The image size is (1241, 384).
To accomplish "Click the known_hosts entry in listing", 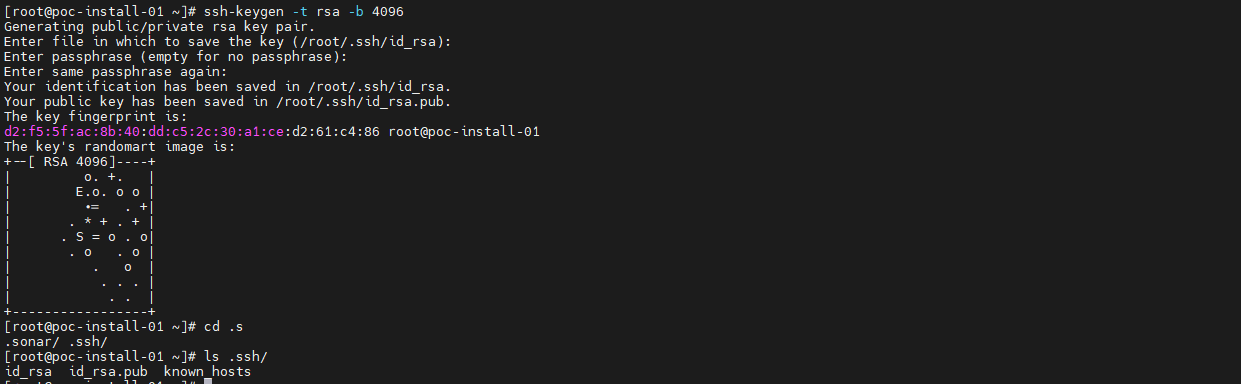I will [x=207, y=371].
